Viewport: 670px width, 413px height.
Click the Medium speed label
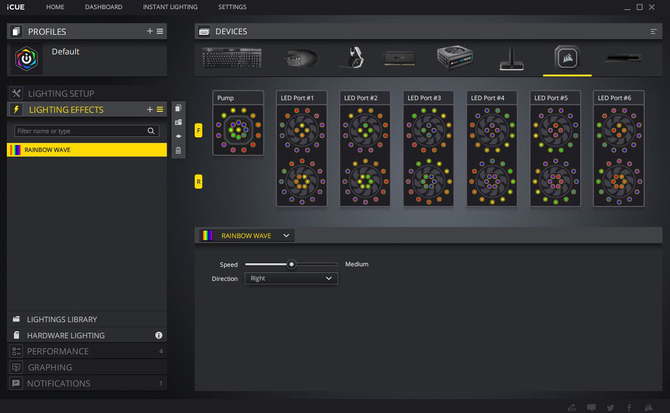coord(357,264)
